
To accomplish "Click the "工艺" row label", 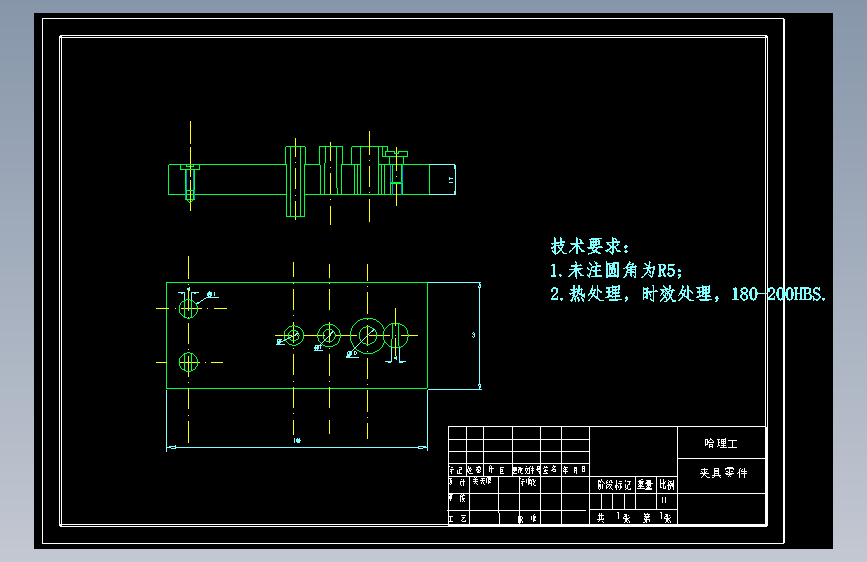I will click(x=457, y=518).
